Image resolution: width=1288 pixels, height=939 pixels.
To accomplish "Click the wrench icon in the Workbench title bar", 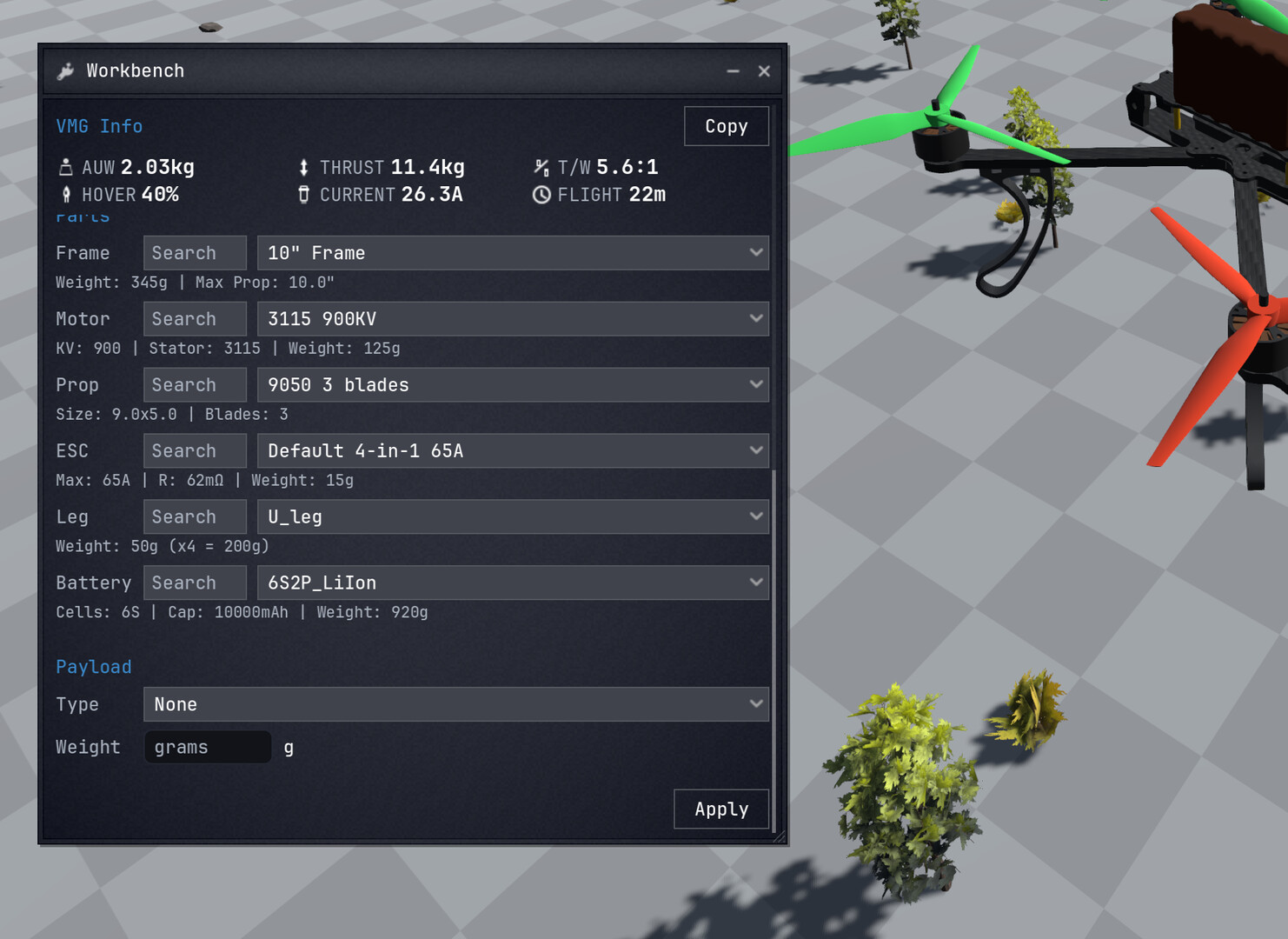I will point(66,70).
